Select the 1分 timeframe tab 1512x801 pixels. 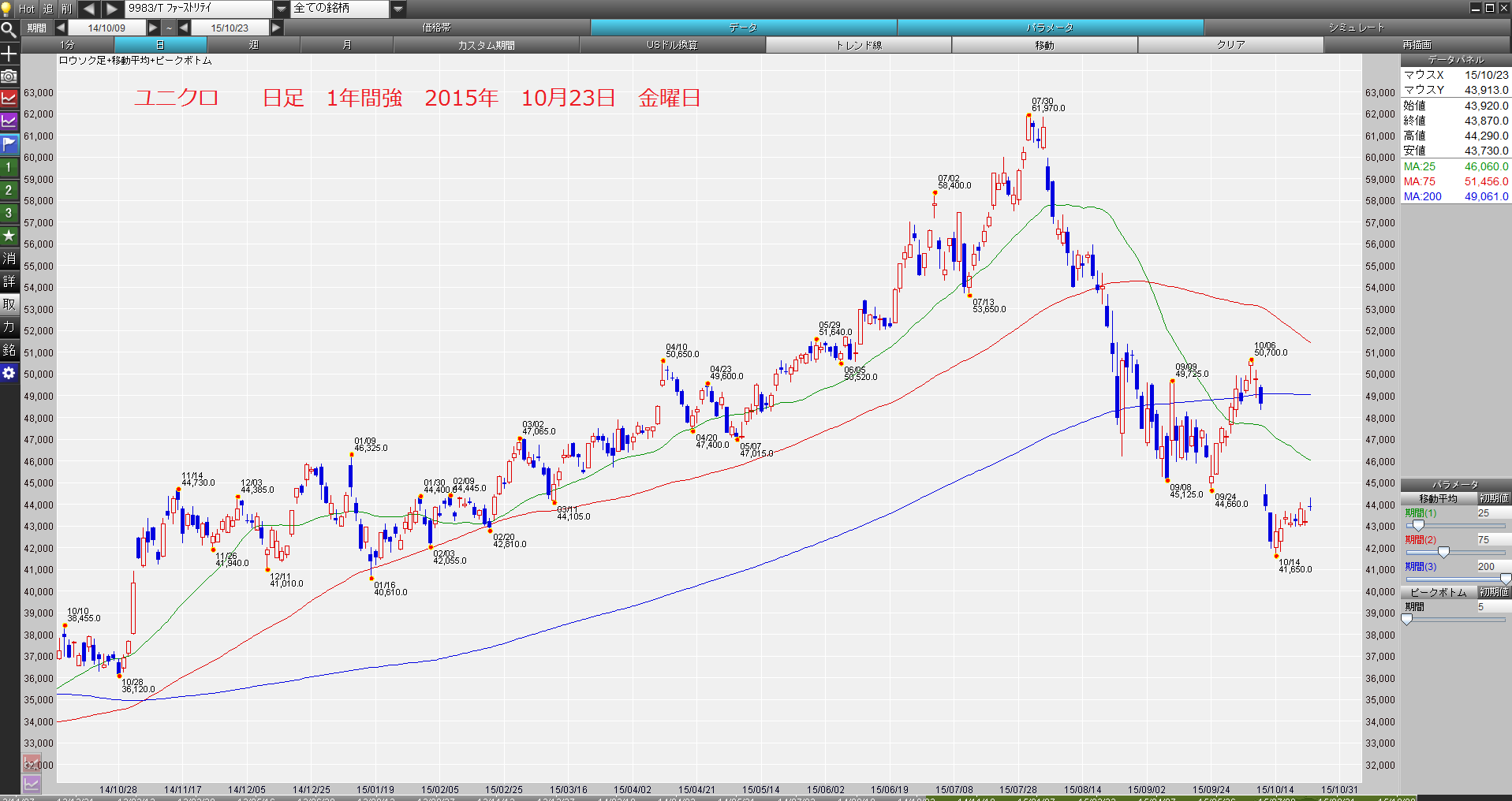67,45
